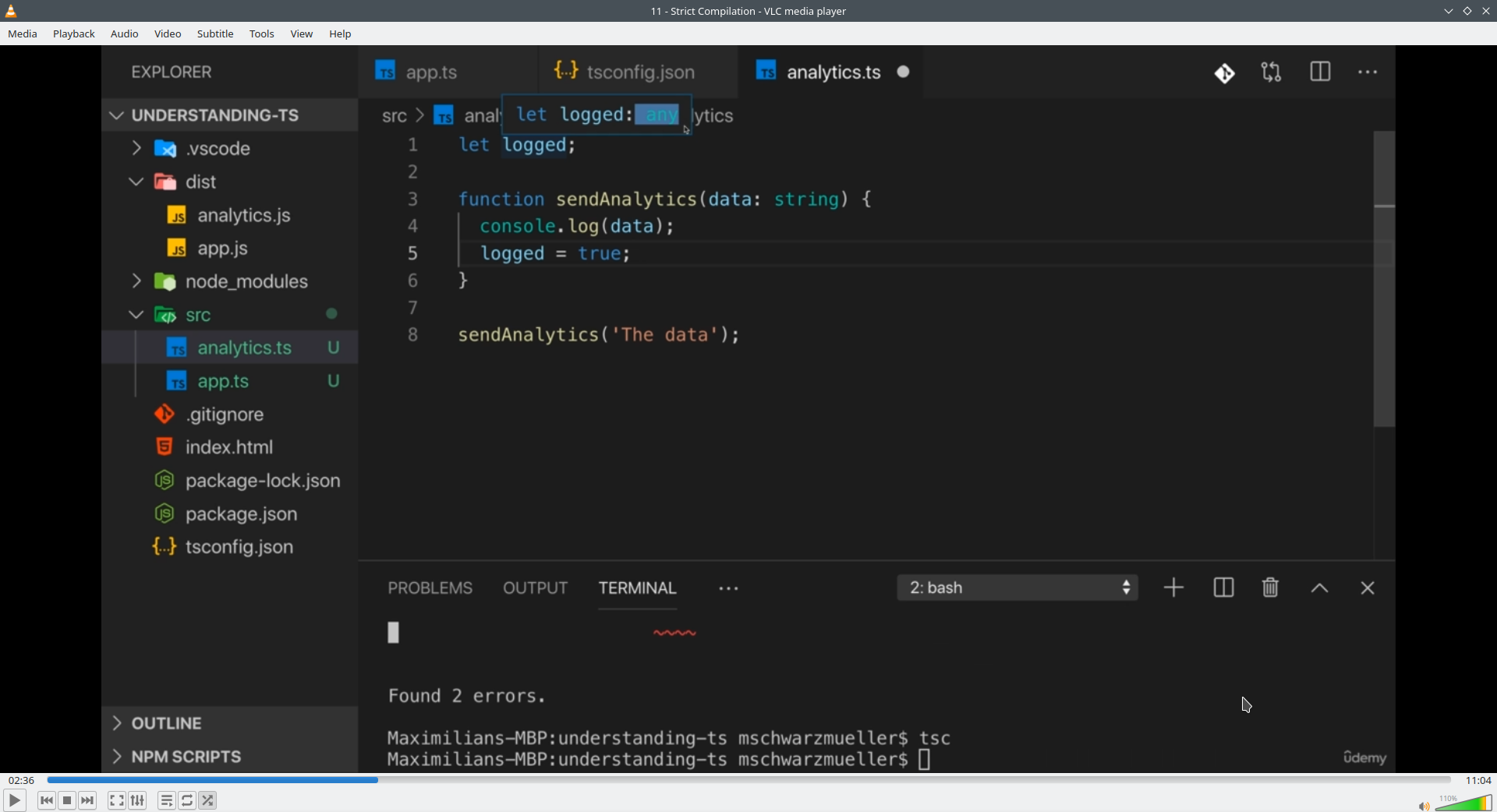Toggle the 02:36 elapsed time label

[21, 780]
